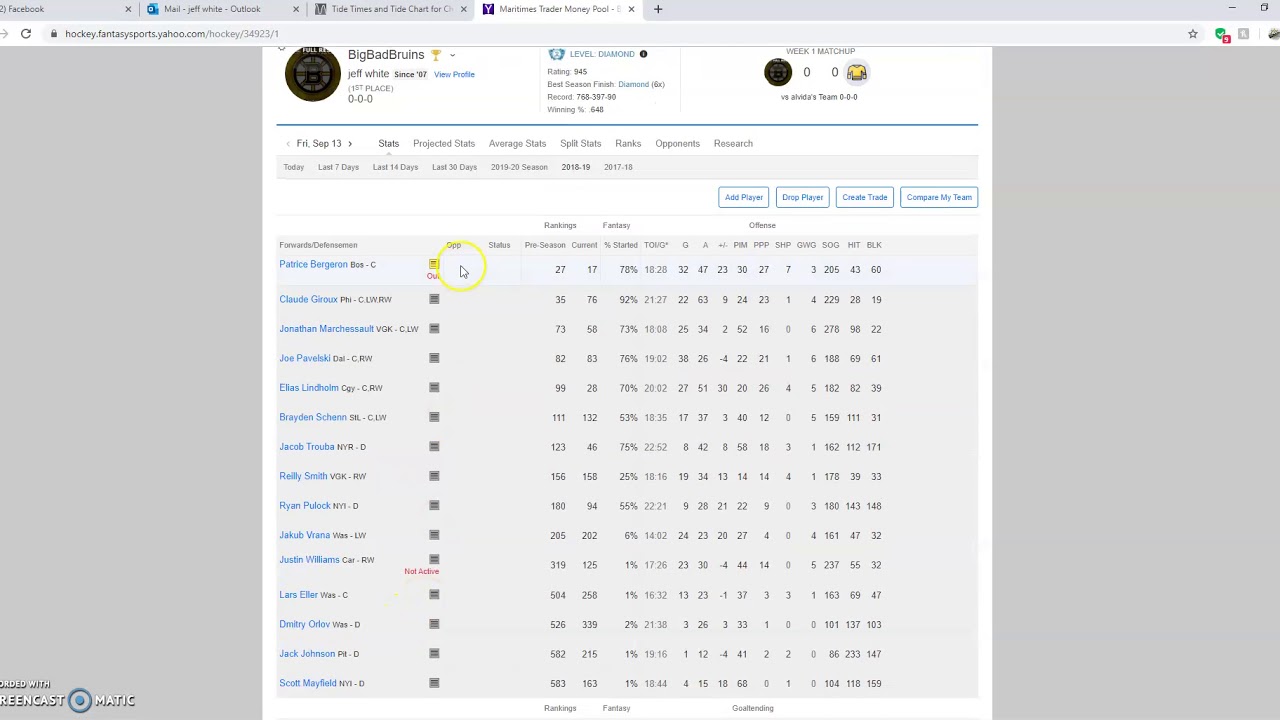The image size is (1280, 720).
Task: Open the Research tab
Action: (733, 143)
